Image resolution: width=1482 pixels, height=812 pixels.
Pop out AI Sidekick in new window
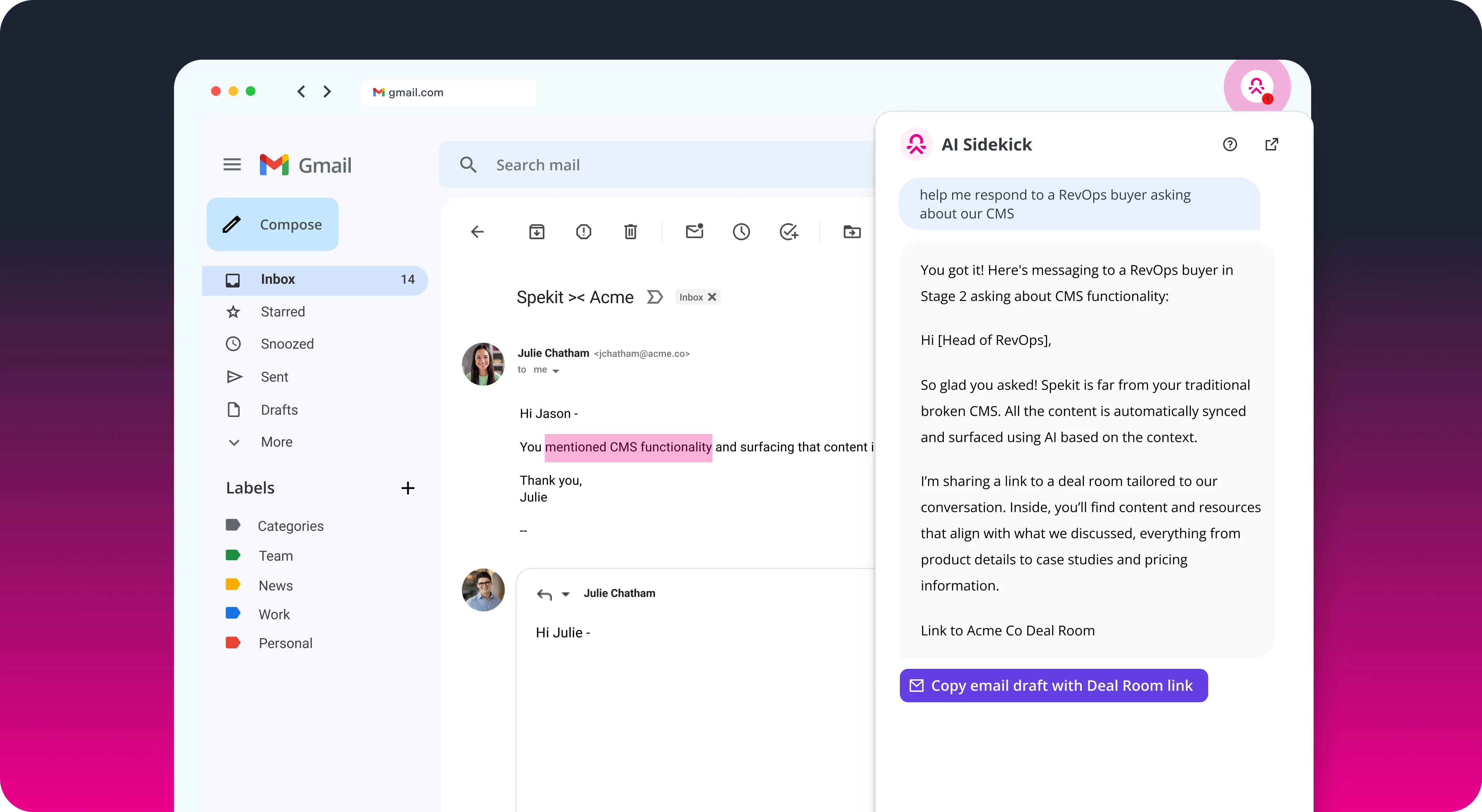(1272, 144)
